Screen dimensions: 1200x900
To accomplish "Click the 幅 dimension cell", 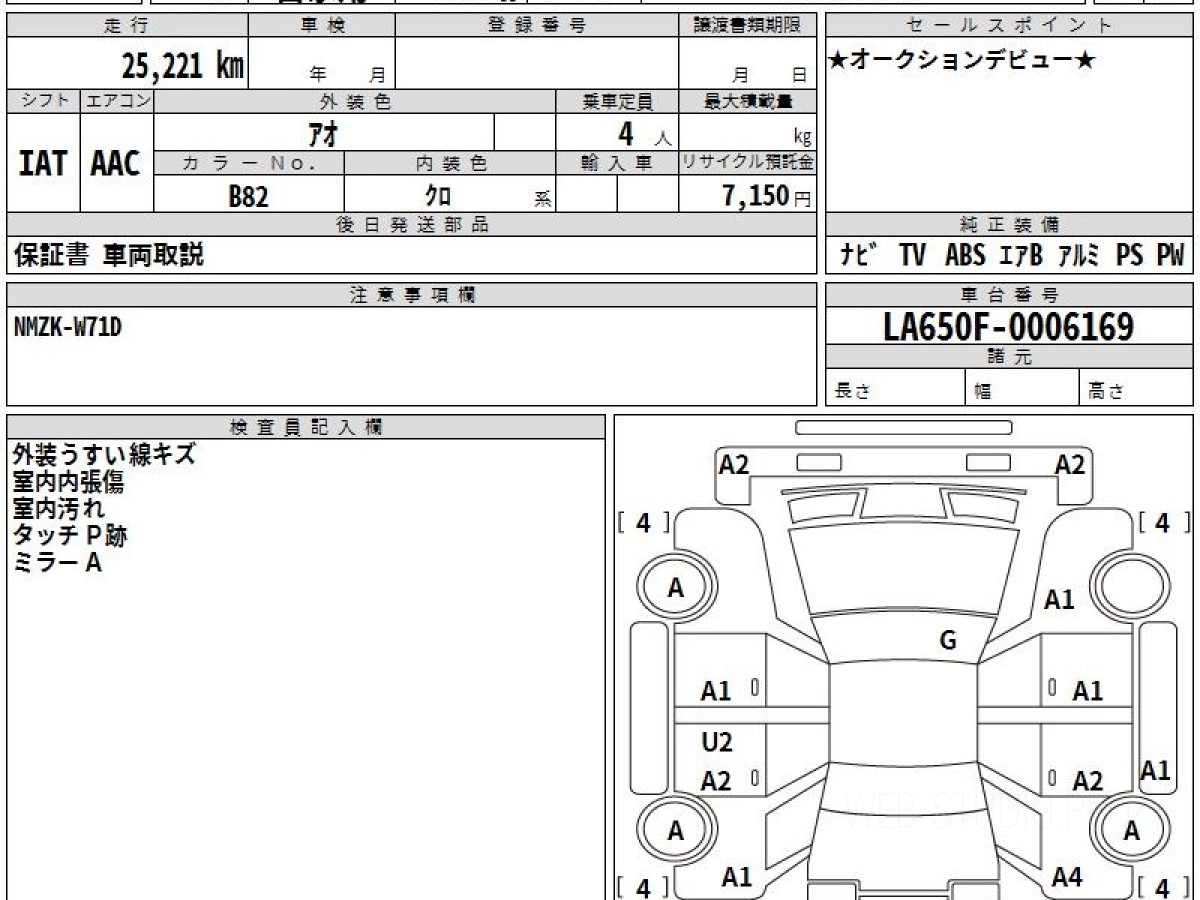I will tap(1022, 388).
